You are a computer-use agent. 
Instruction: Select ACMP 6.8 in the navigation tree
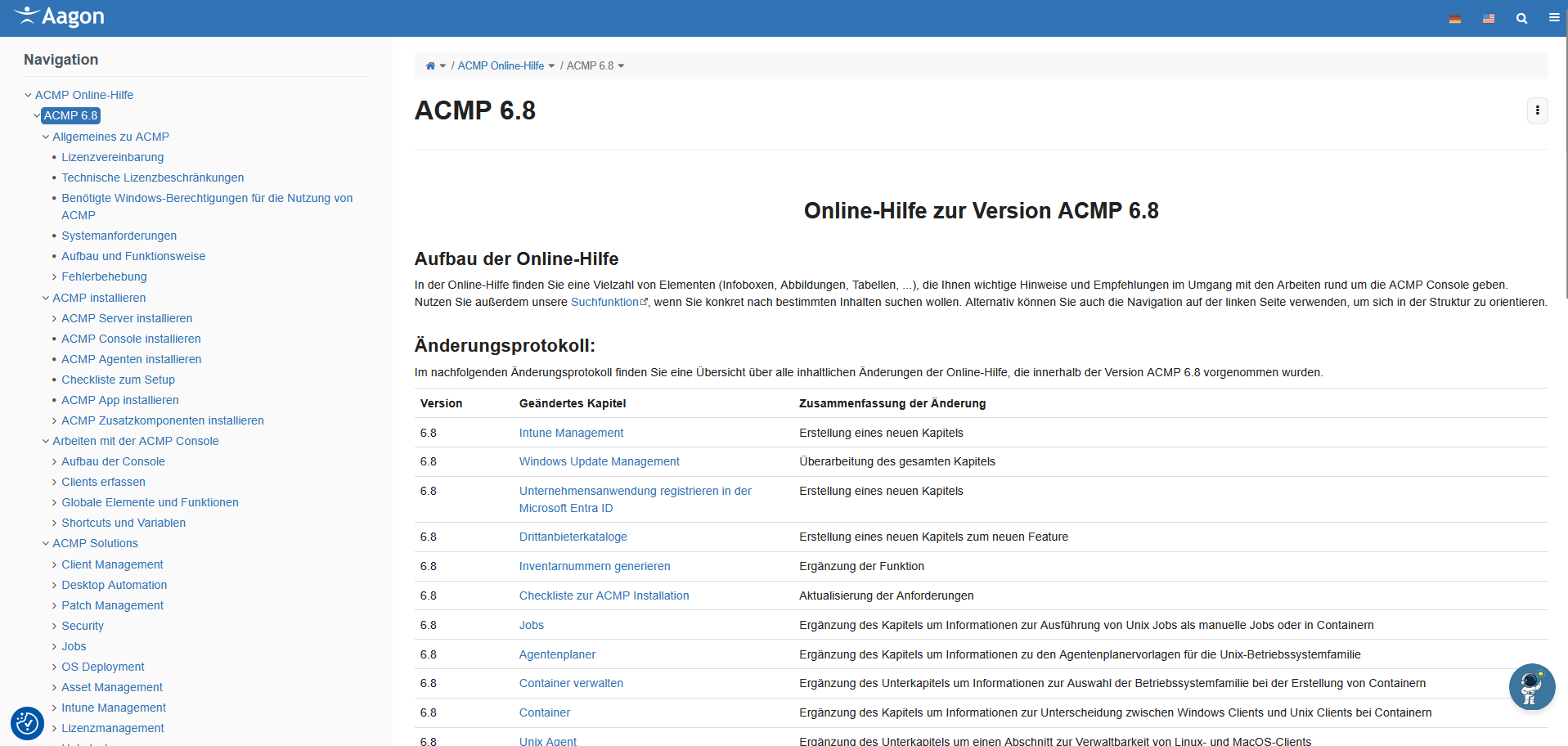point(70,115)
